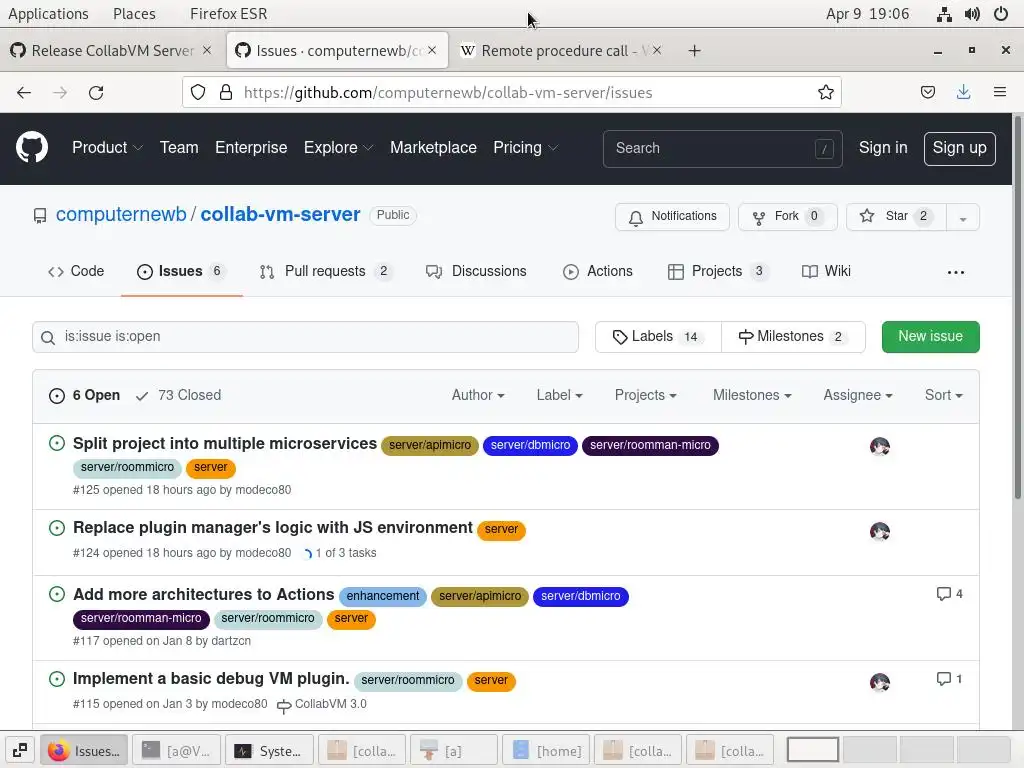This screenshot has width=1024, height=768.
Task: Click the is:issue is:open filter field
Action: point(305,337)
